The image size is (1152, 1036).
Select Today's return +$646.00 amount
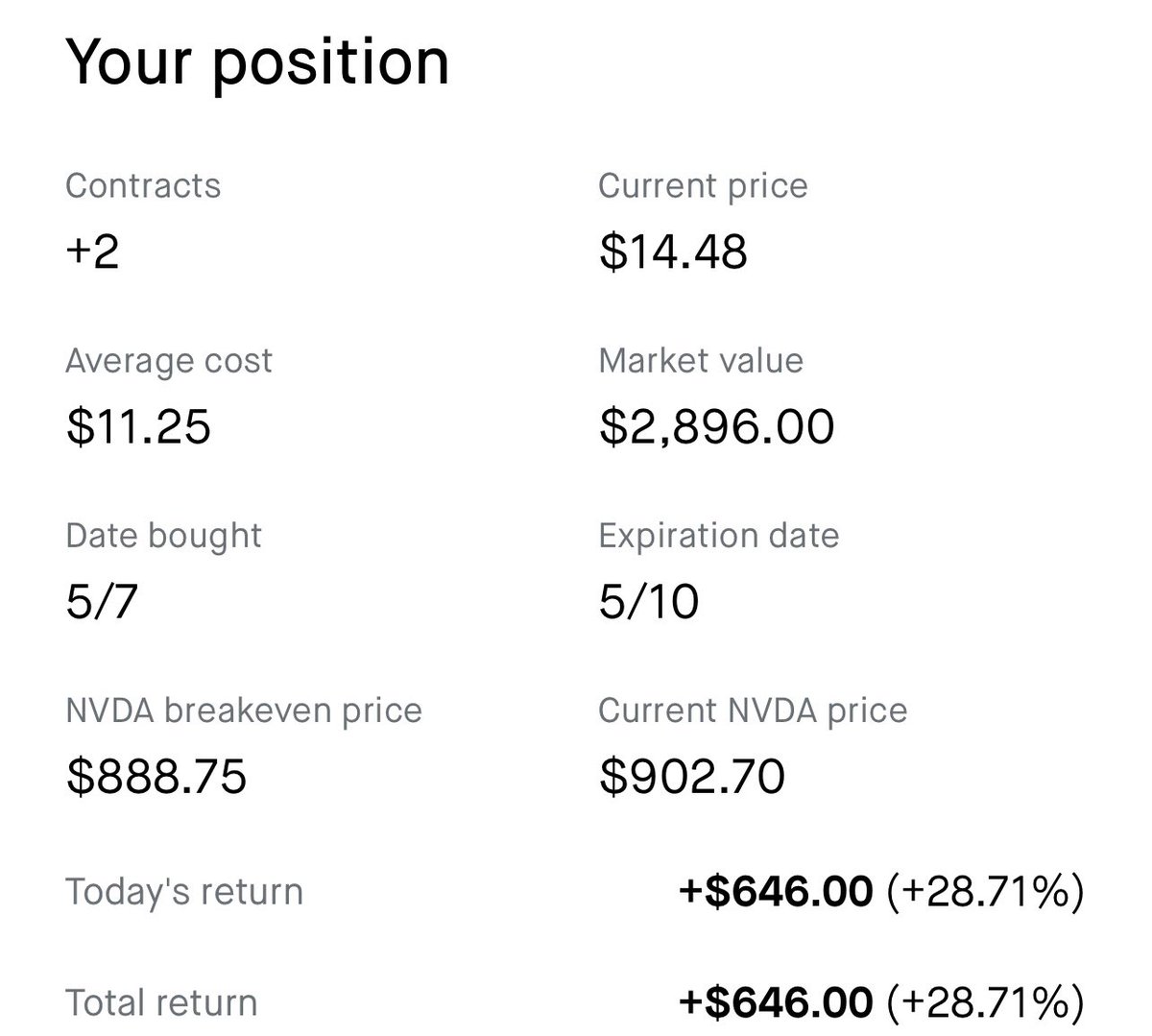pyautogui.click(x=776, y=892)
